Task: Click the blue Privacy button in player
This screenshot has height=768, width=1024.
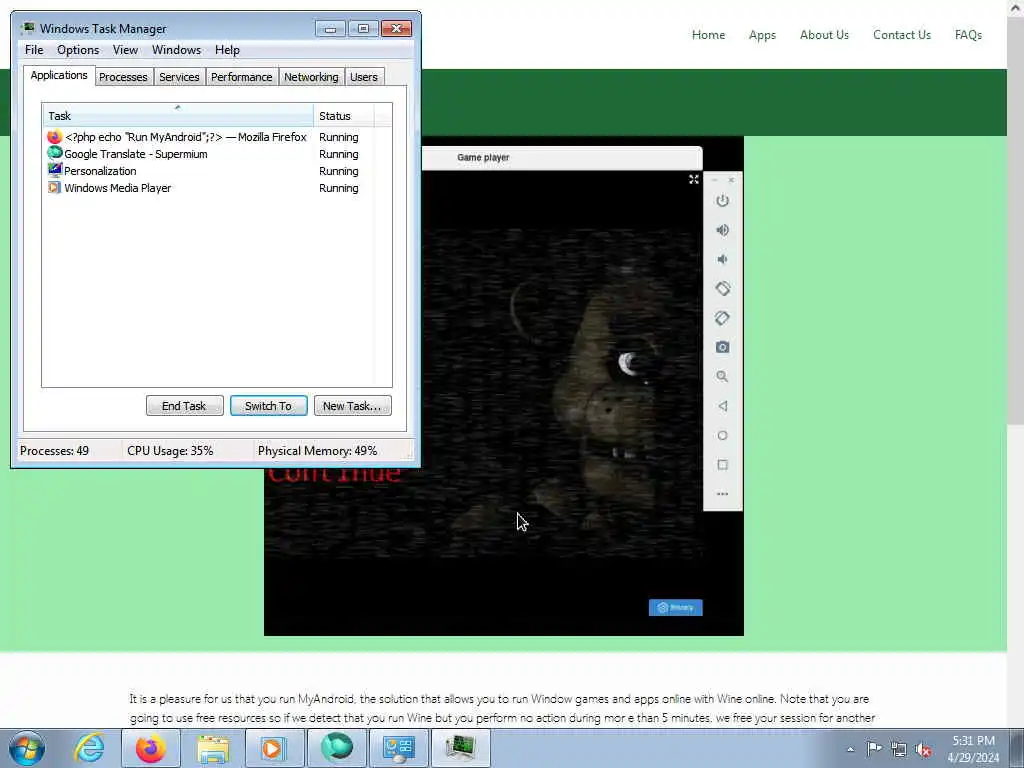Action: click(675, 607)
